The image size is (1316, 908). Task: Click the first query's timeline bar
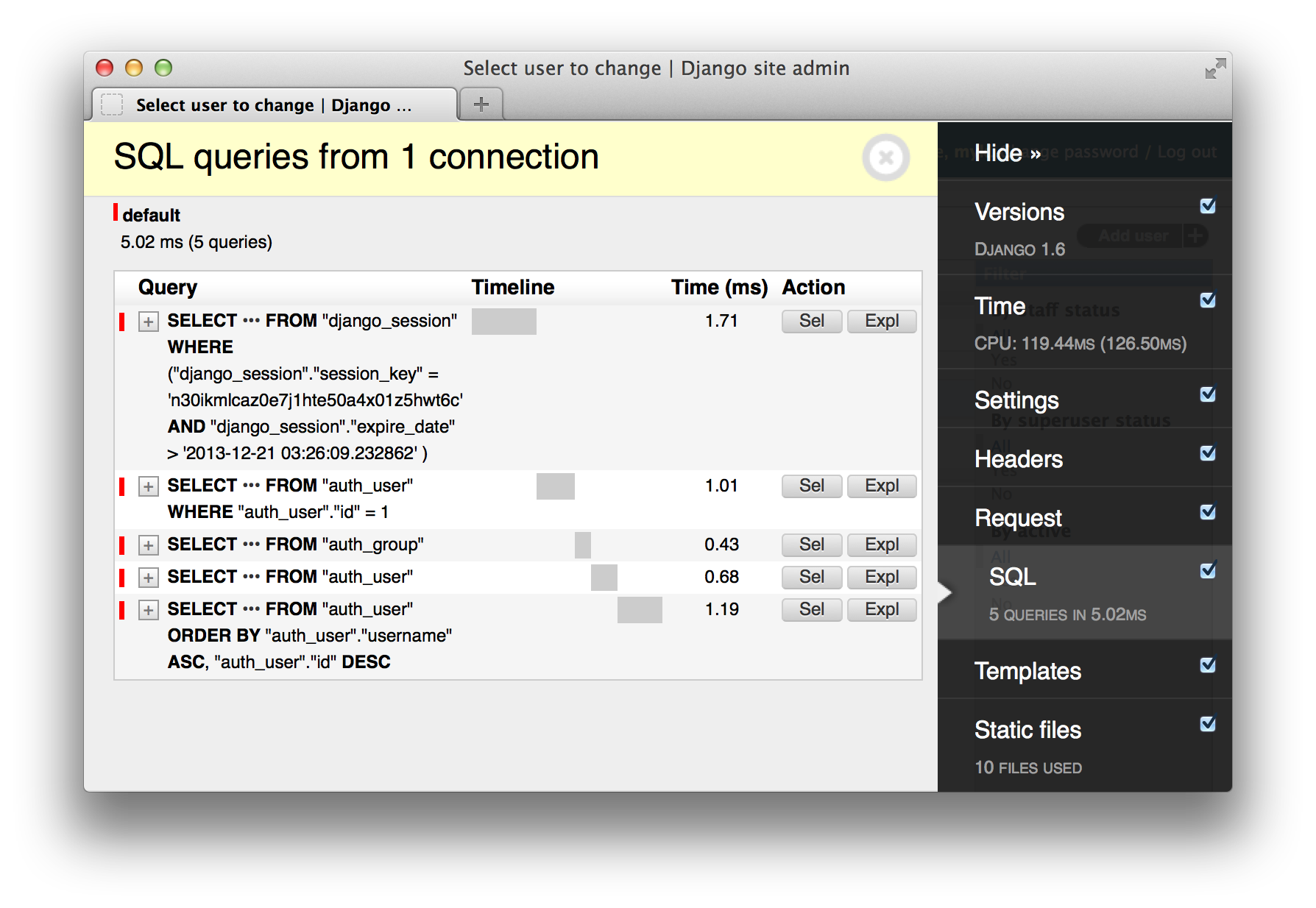click(504, 321)
